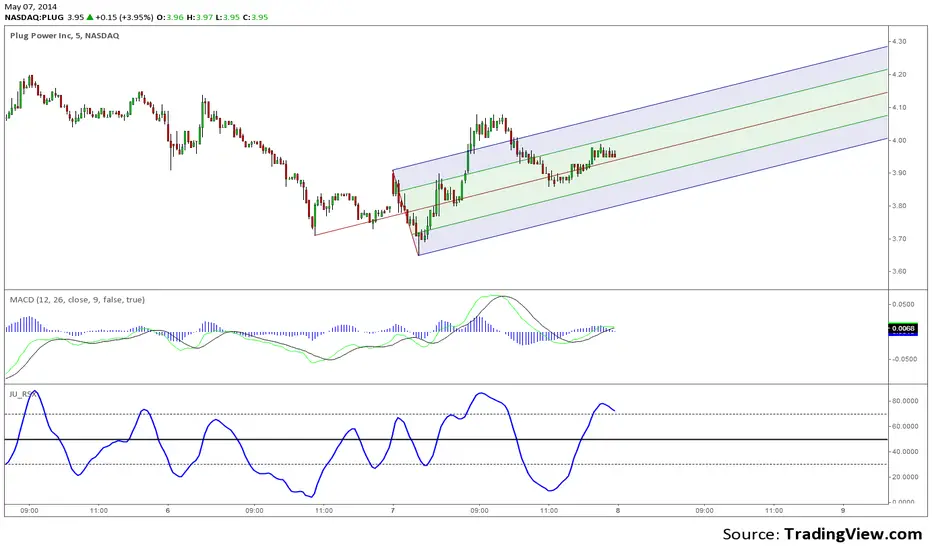Click the day 9 marker on time axis
Screen dimensions: 932x550
coord(843,510)
